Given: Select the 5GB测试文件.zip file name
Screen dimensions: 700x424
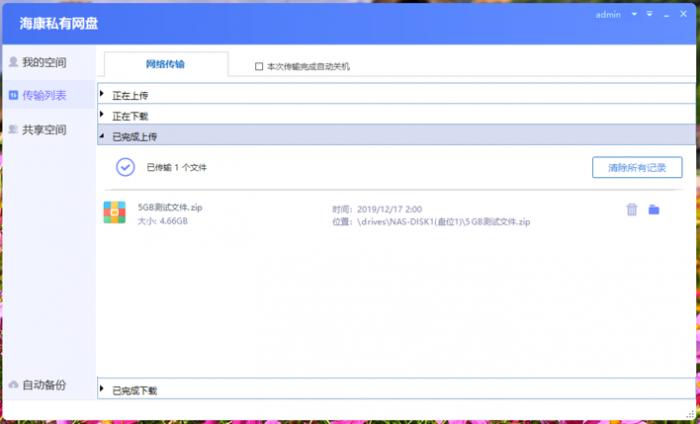Looking at the screenshot, I should click(x=170, y=207).
